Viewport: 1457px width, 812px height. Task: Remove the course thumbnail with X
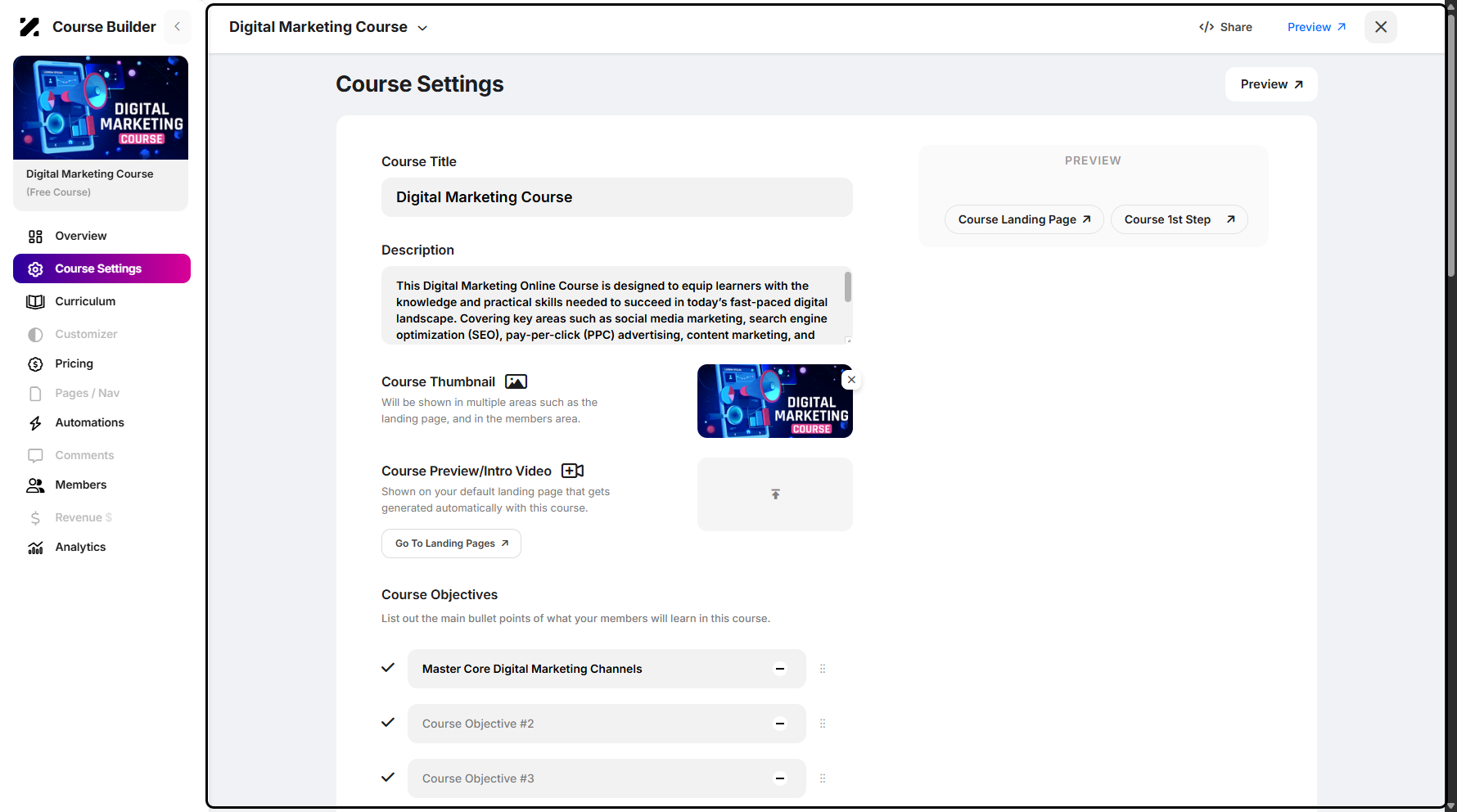pos(851,380)
